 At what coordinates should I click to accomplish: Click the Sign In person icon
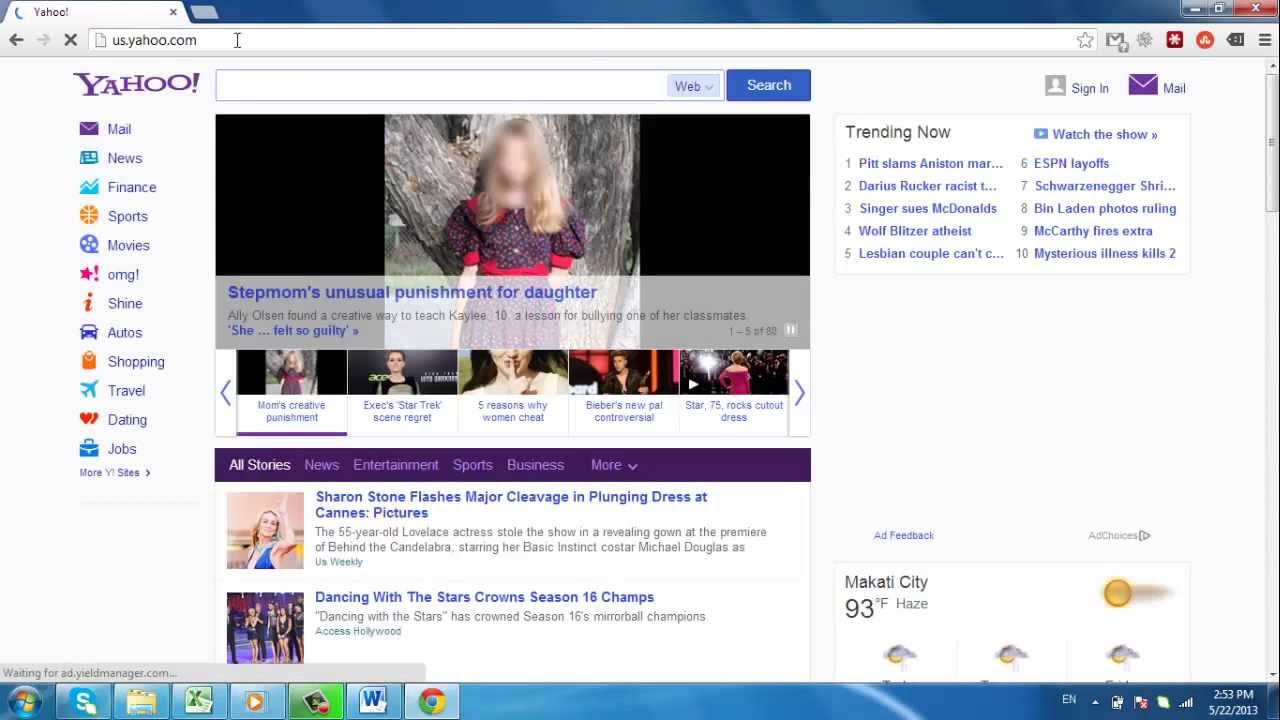(1055, 86)
